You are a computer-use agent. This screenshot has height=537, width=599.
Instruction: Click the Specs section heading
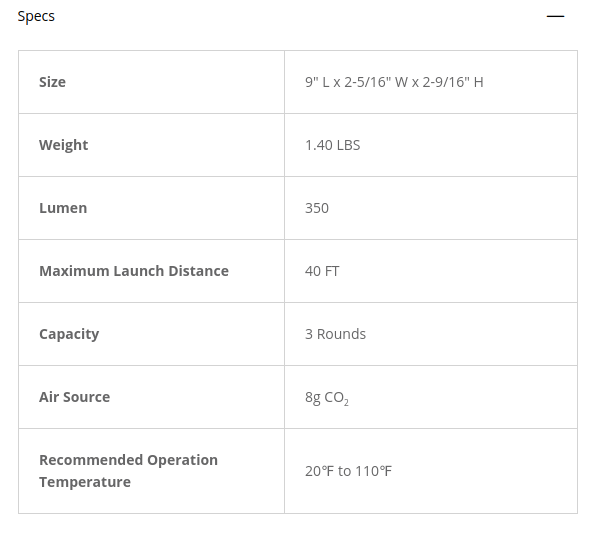(36, 16)
